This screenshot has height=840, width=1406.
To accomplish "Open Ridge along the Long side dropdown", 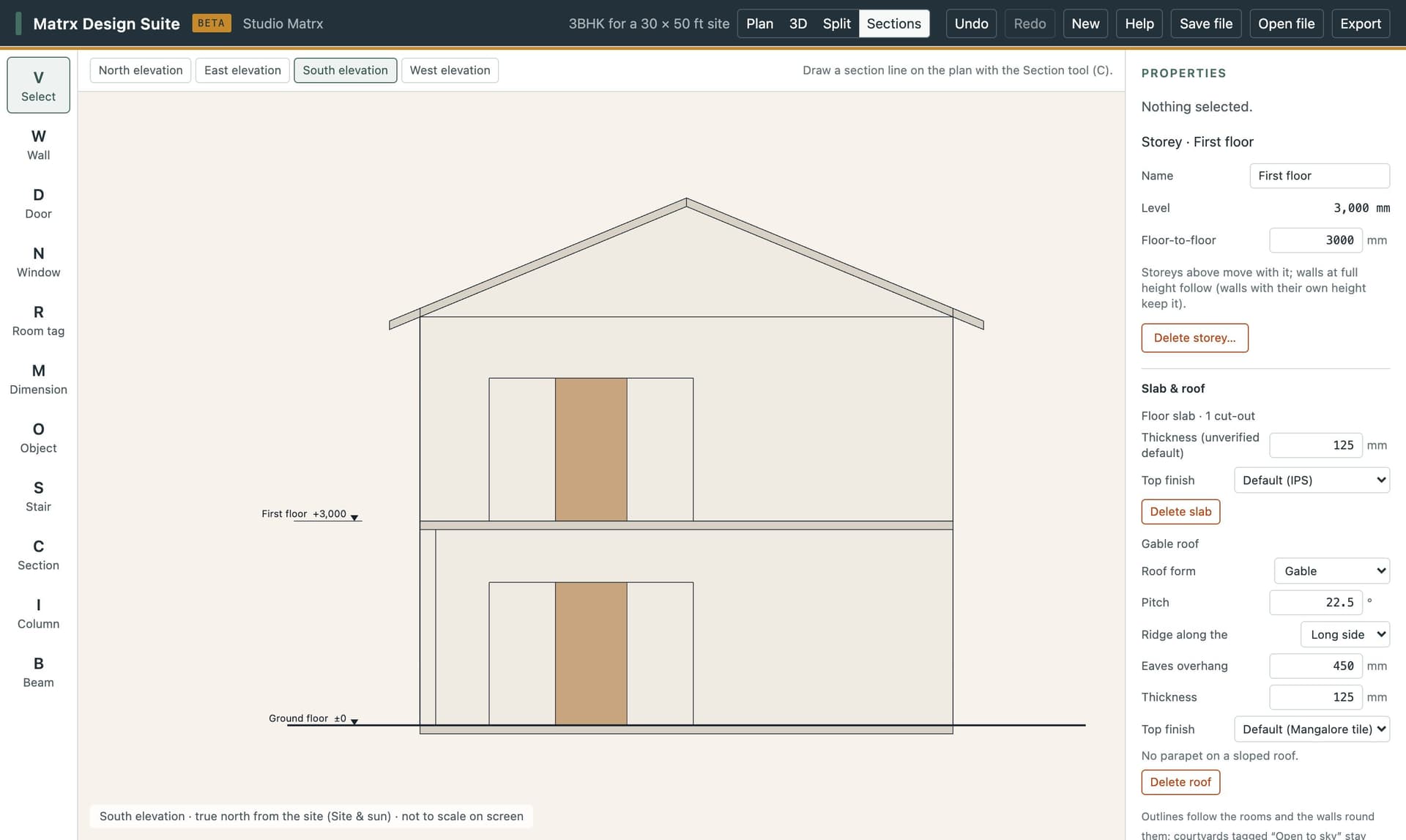I will pos(1345,634).
